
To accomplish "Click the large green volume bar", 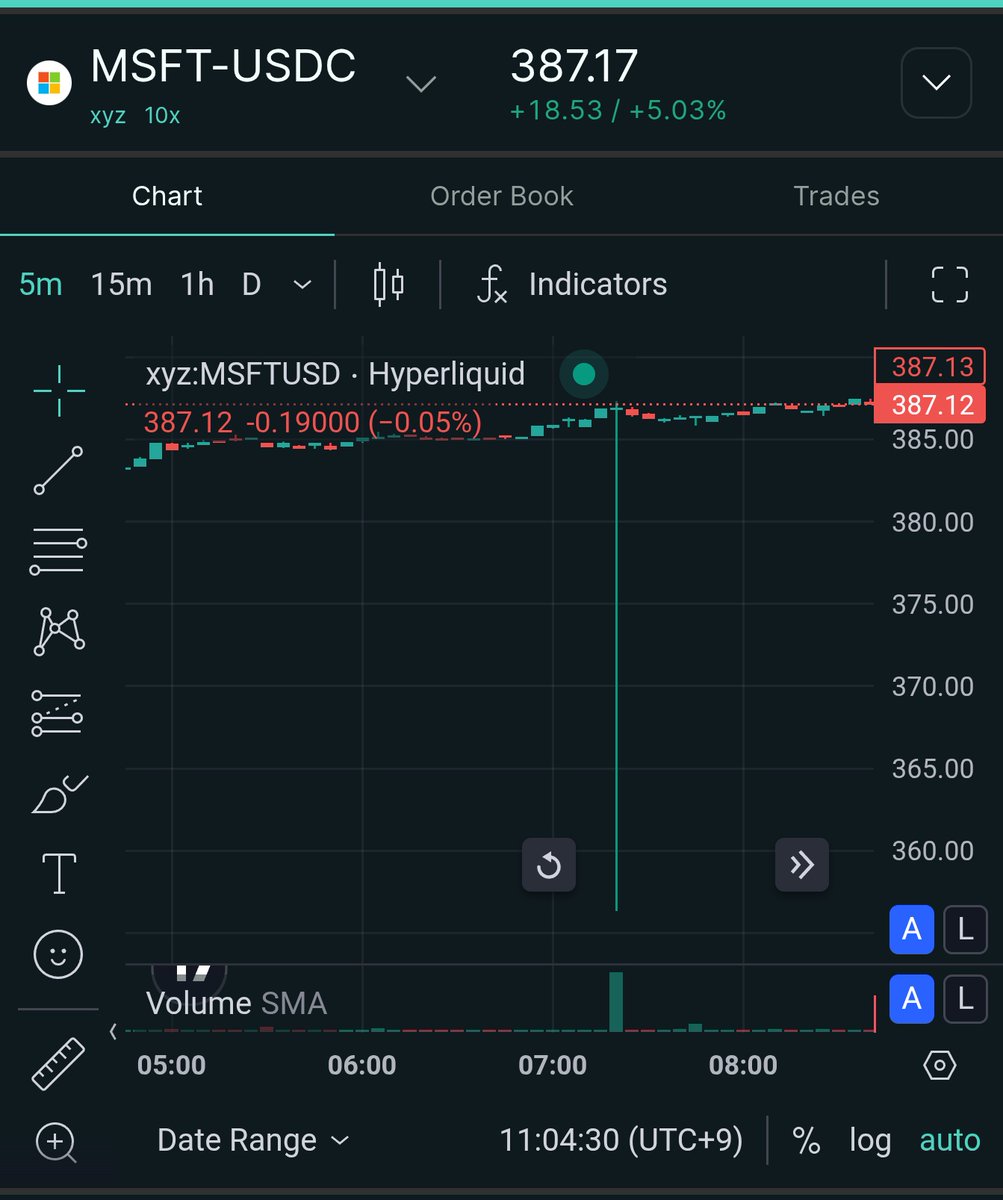I will [616, 1001].
